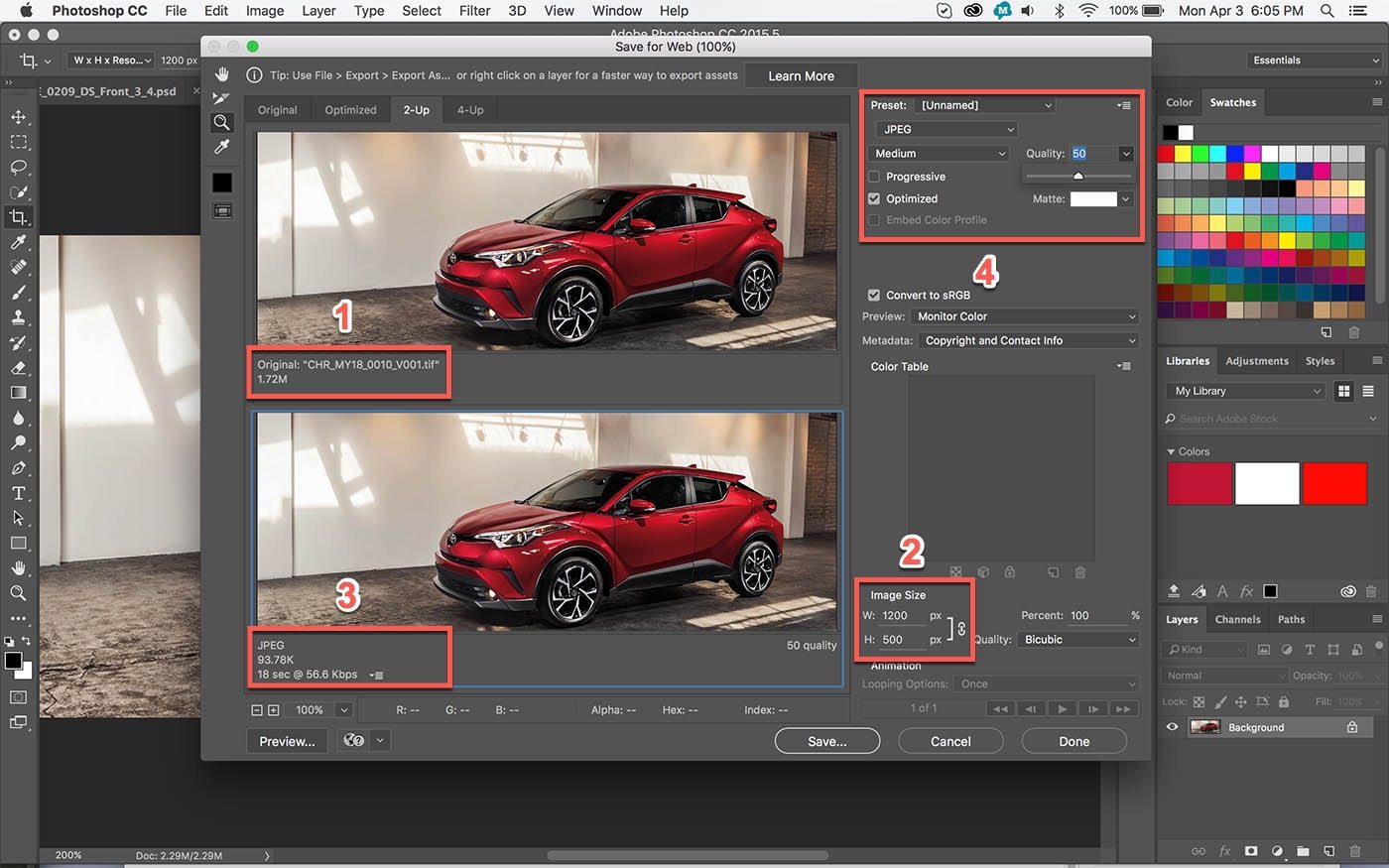Select the Quick Selection tool
The width and height of the screenshot is (1389, 868).
click(x=18, y=191)
